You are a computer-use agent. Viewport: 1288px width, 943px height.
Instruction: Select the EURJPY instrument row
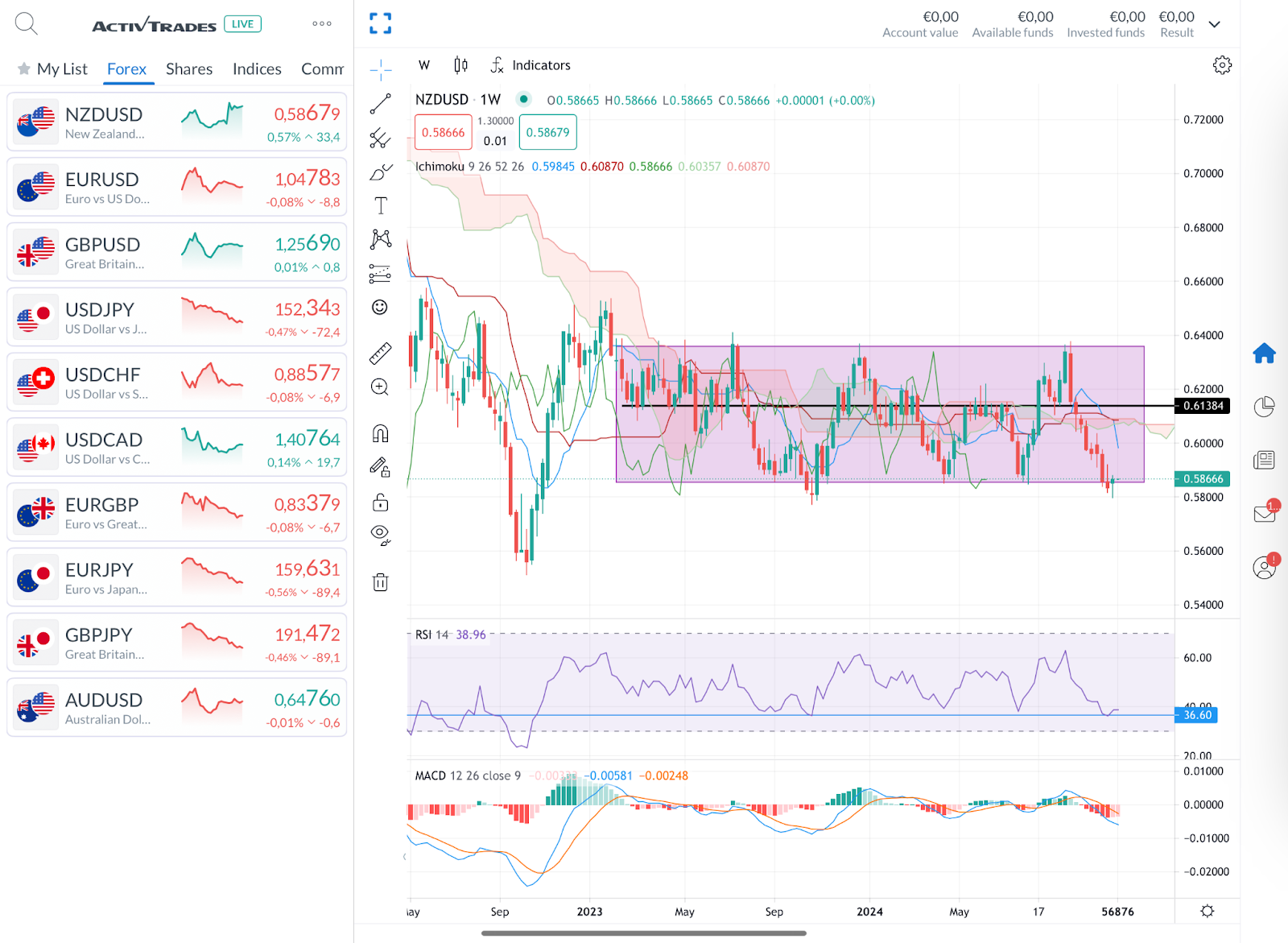177,577
